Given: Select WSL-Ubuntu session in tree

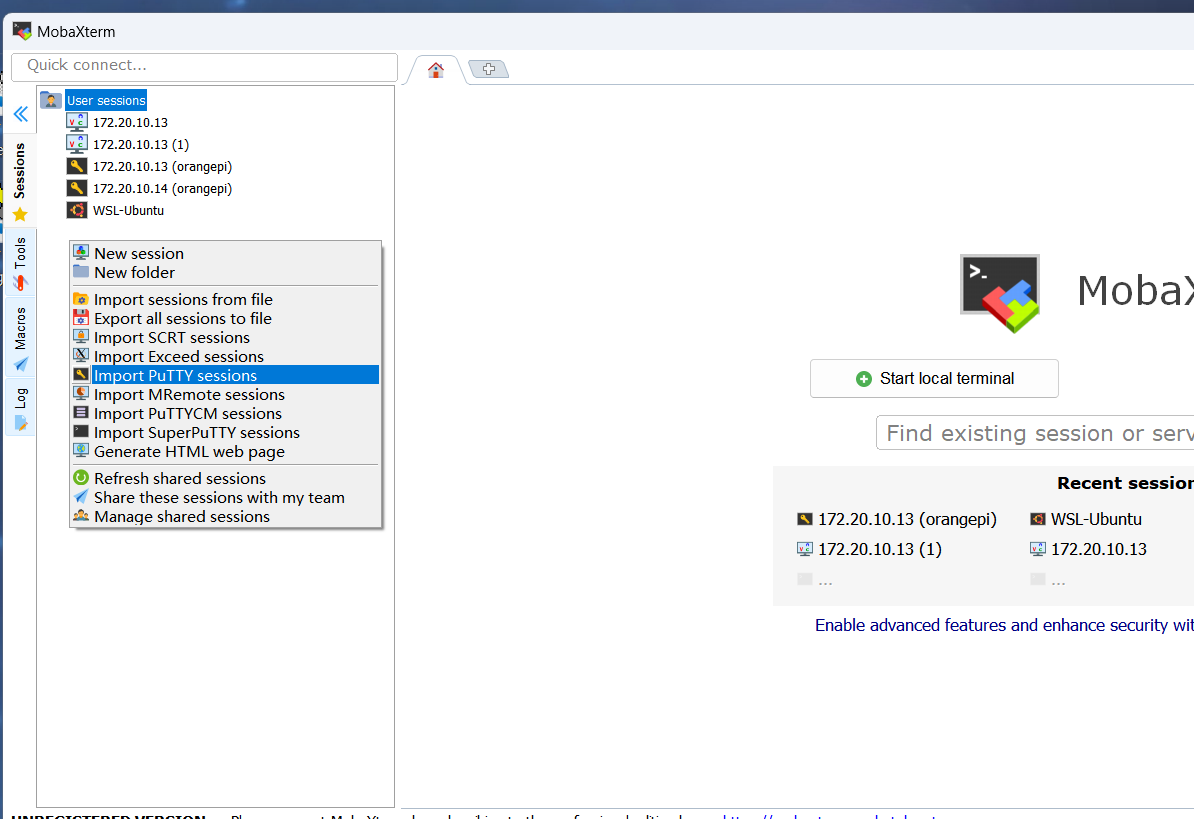Looking at the screenshot, I should [x=128, y=211].
